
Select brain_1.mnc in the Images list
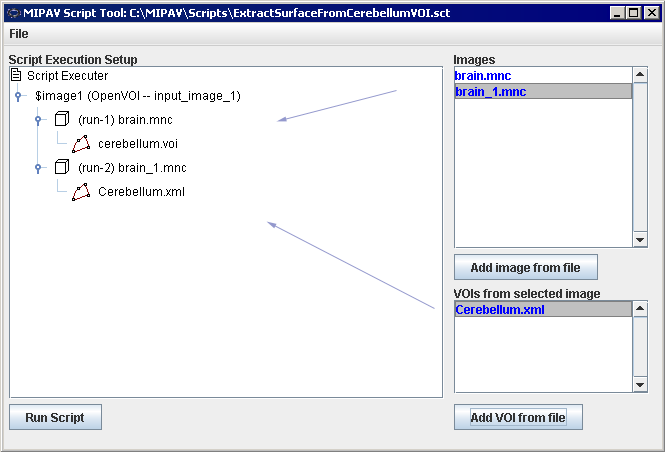(x=490, y=91)
